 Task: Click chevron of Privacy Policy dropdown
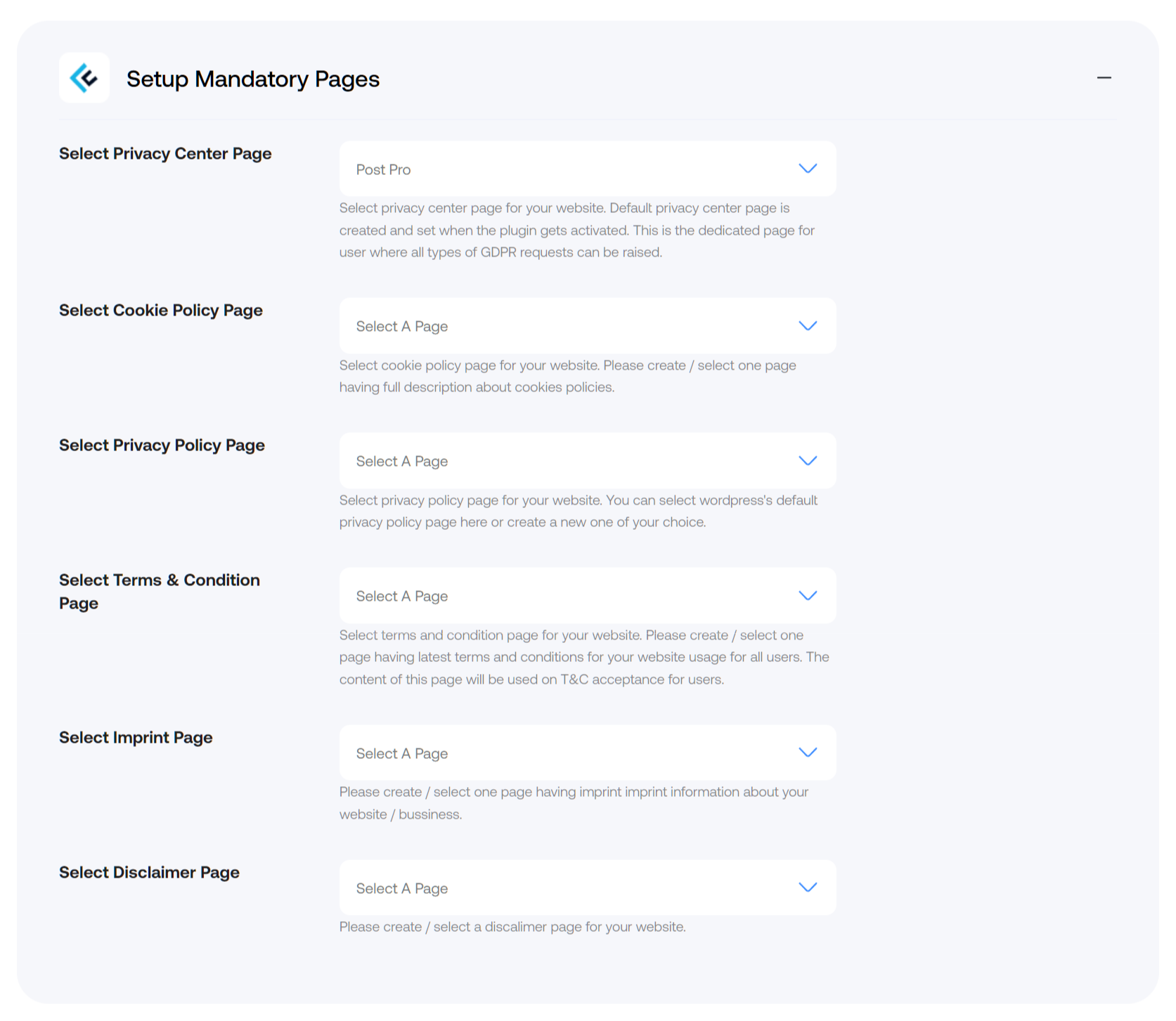(808, 461)
